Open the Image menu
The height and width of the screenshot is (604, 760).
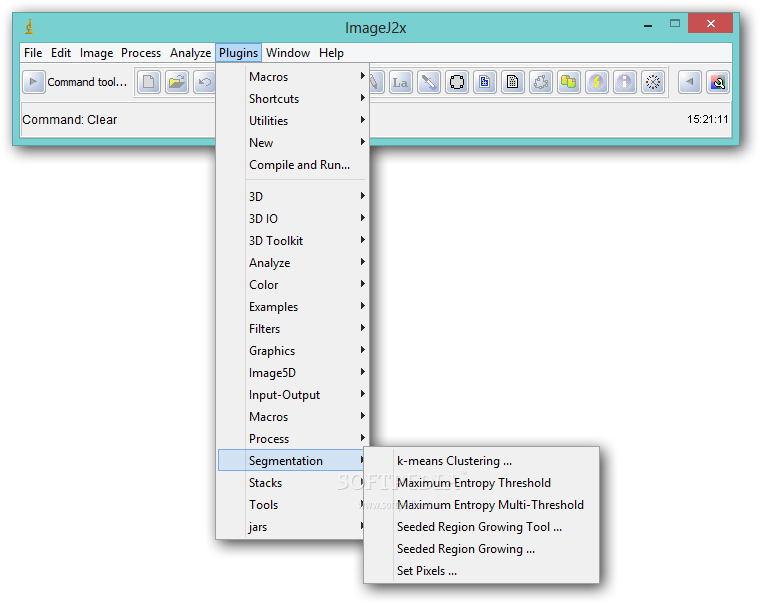point(96,53)
